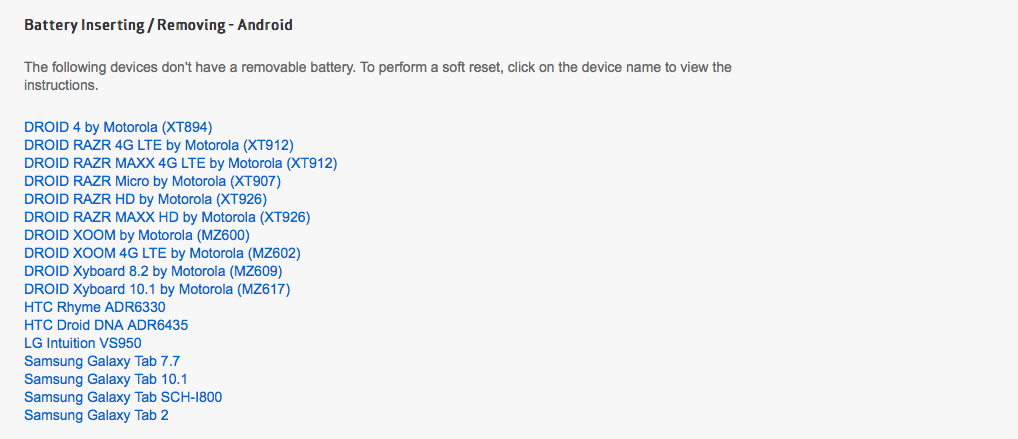Open DROID 4 by Motorola (XT894) link
The image size is (1018, 439).
point(118,127)
